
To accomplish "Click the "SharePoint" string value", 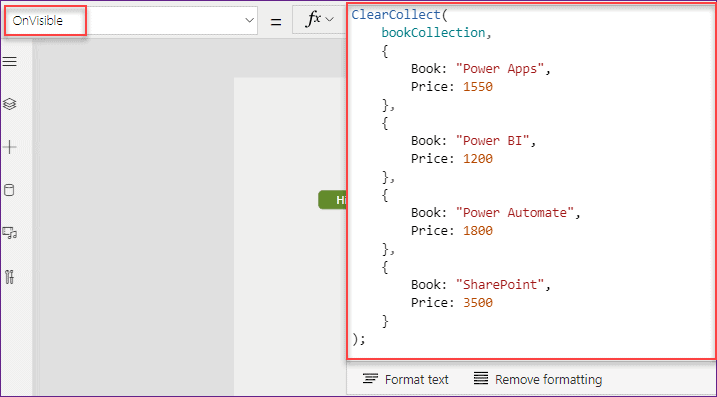I will [x=500, y=284].
